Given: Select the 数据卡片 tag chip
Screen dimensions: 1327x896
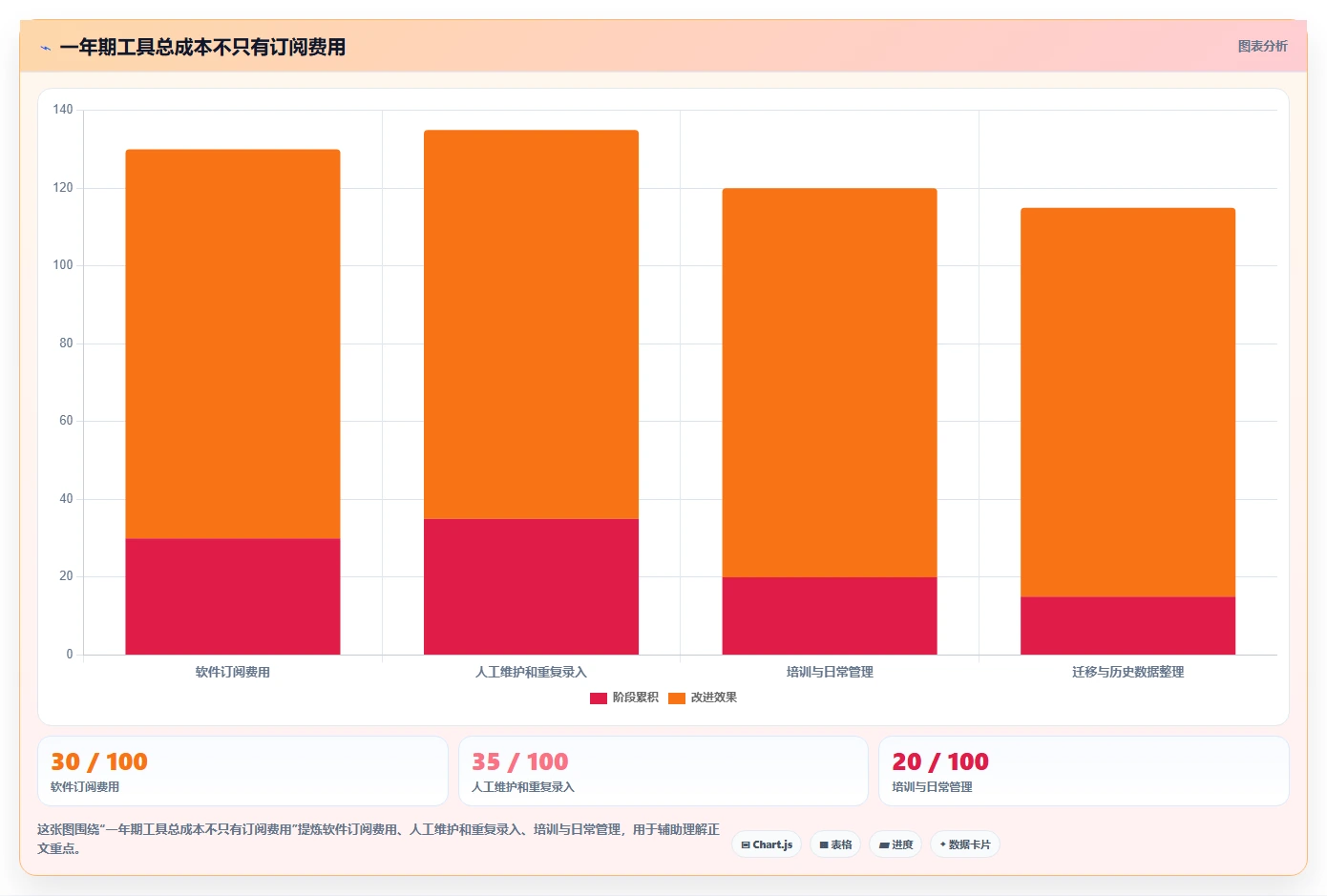Looking at the screenshot, I should click(965, 844).
